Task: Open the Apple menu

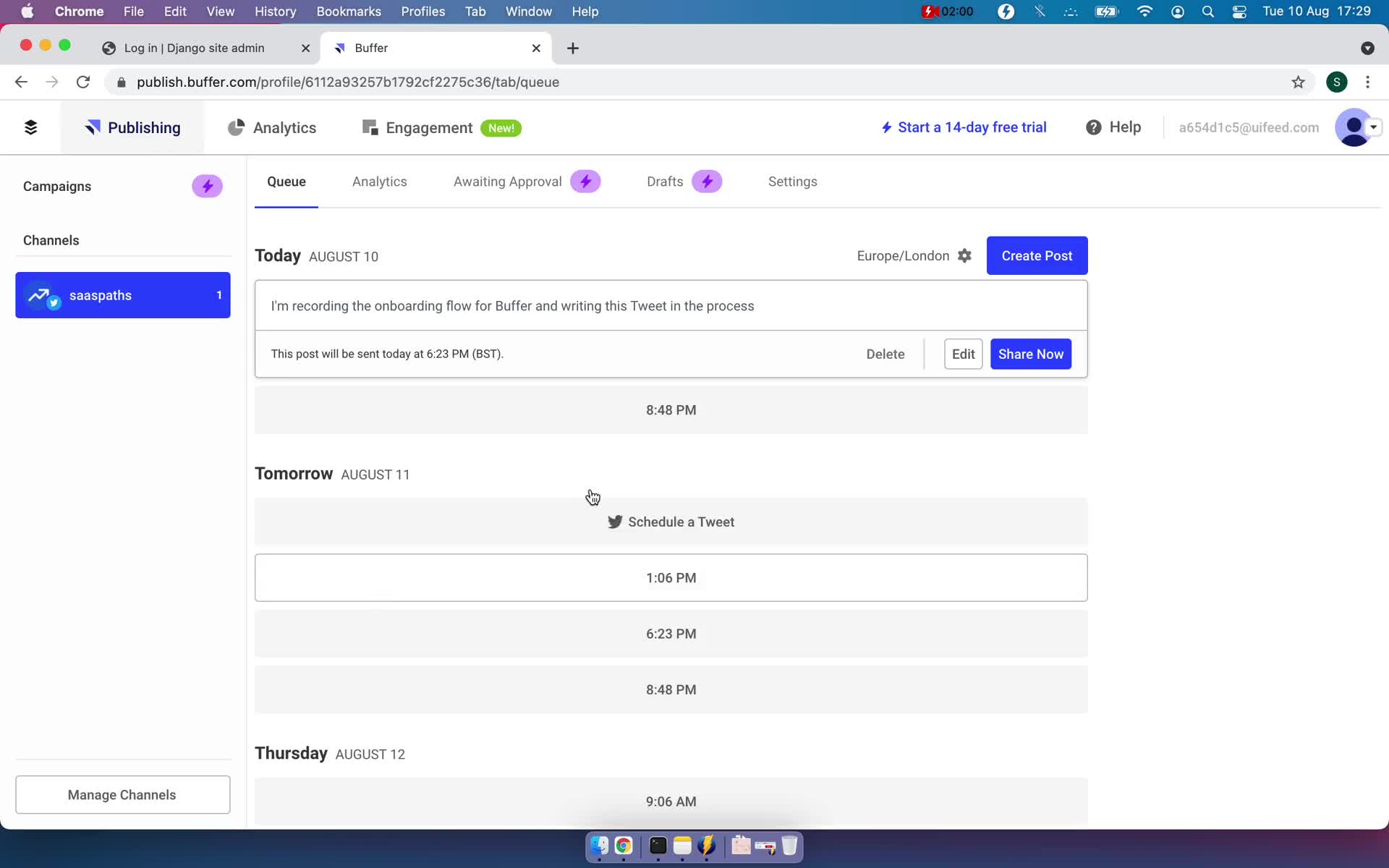Action: click(x=27, y=12)
